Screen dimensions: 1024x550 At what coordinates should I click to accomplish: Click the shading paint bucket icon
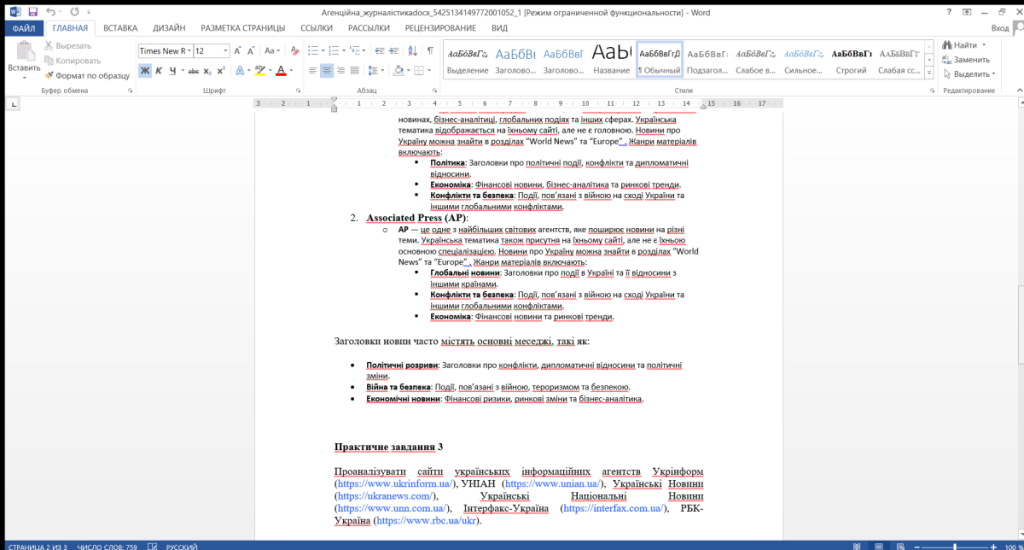(398, 71)
